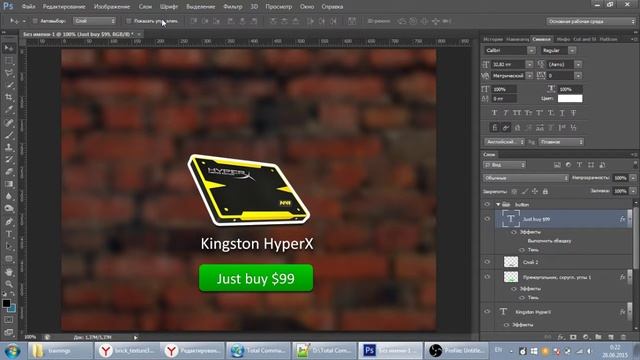Open the Справка menu
The height and width of the screenshot is (360, 640).
[332, 7]
